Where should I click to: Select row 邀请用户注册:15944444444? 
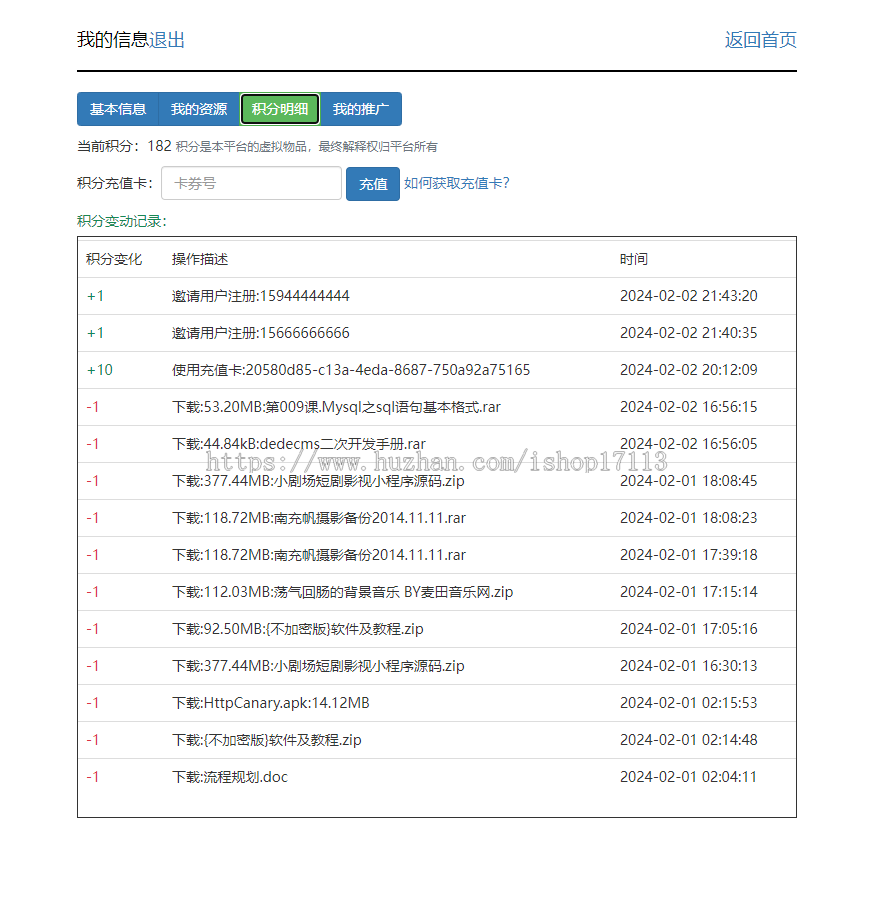(437, 296)
